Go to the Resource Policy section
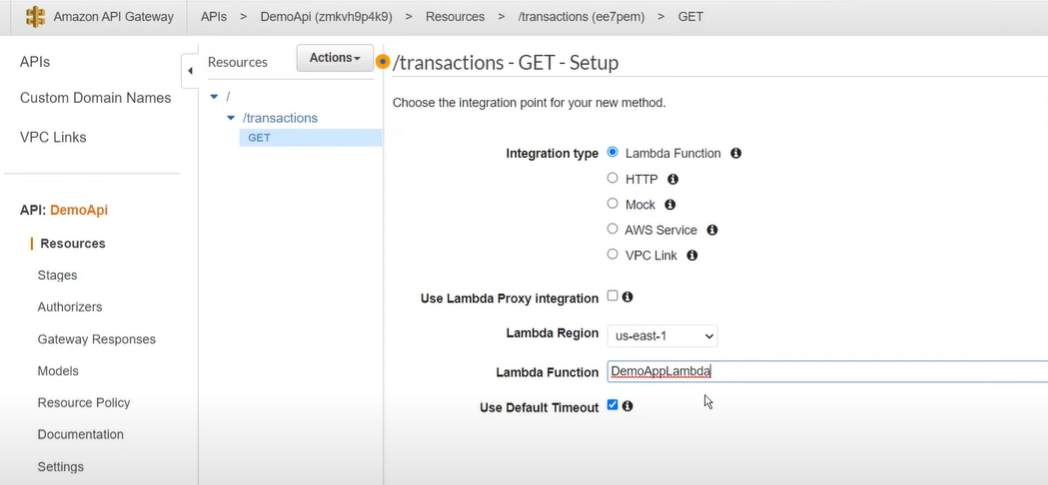 (84, 403)
